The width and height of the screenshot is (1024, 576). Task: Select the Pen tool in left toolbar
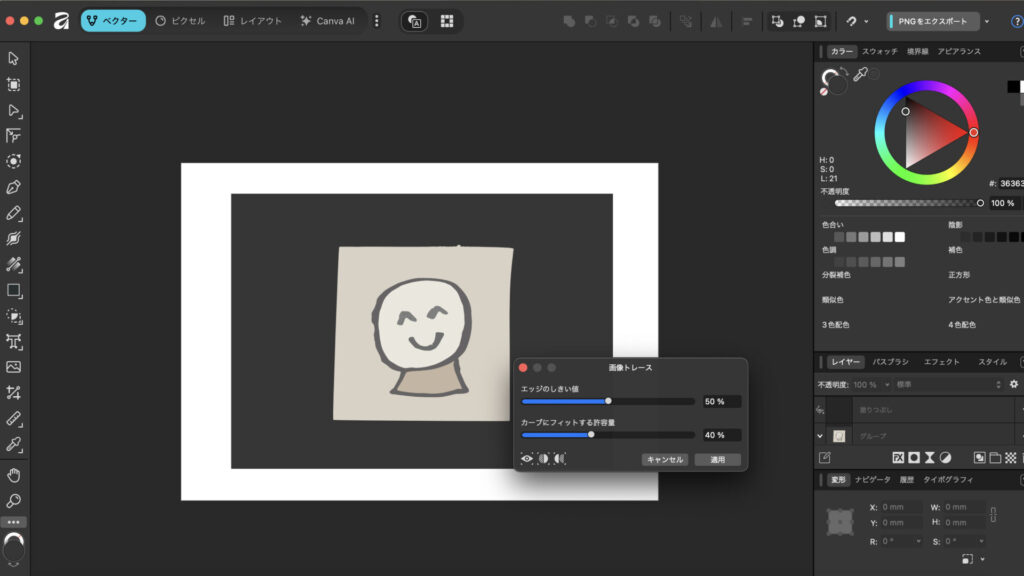coord(14,187)
